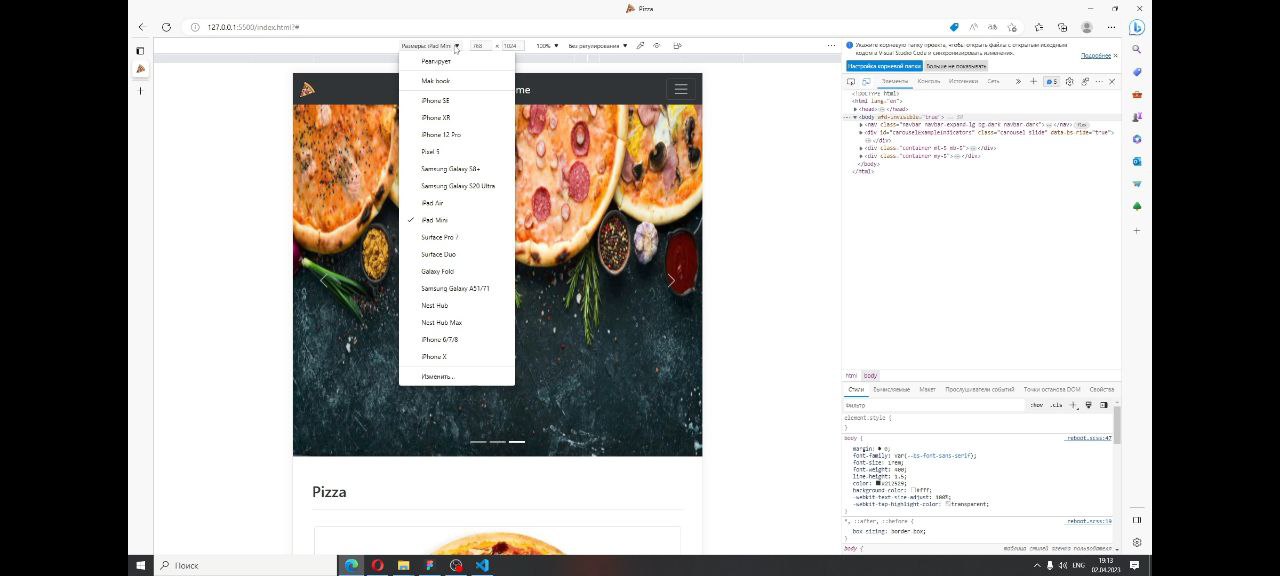Refresh the browser page
The width and height of the screenshot is (1280, 576).
tap(166, 27)
